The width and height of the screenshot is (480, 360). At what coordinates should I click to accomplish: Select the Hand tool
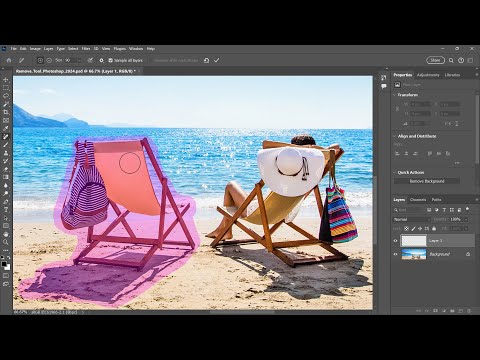coord(6,234)
